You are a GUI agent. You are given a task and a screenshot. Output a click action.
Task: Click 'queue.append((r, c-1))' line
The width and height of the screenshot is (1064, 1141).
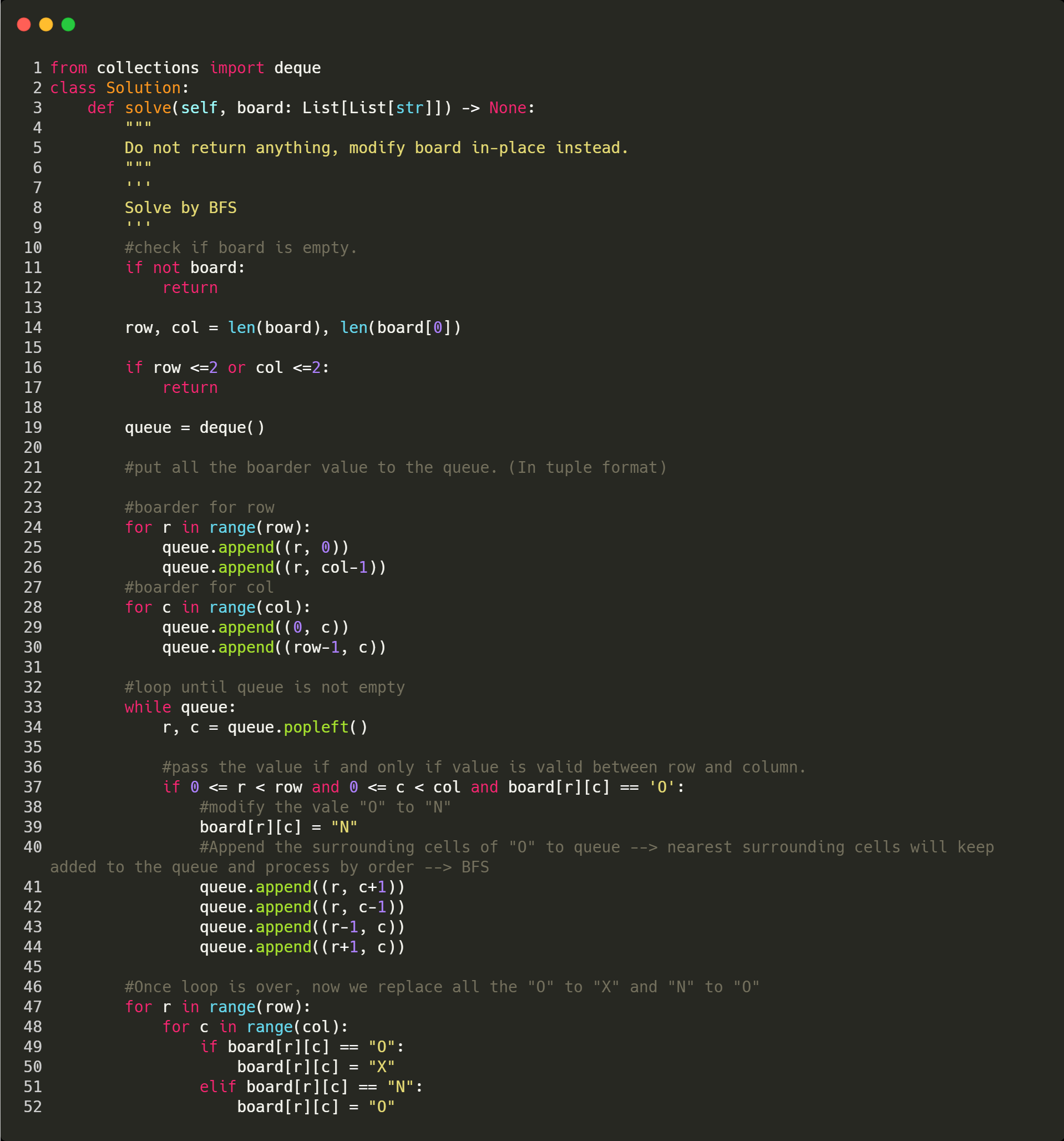302,907
